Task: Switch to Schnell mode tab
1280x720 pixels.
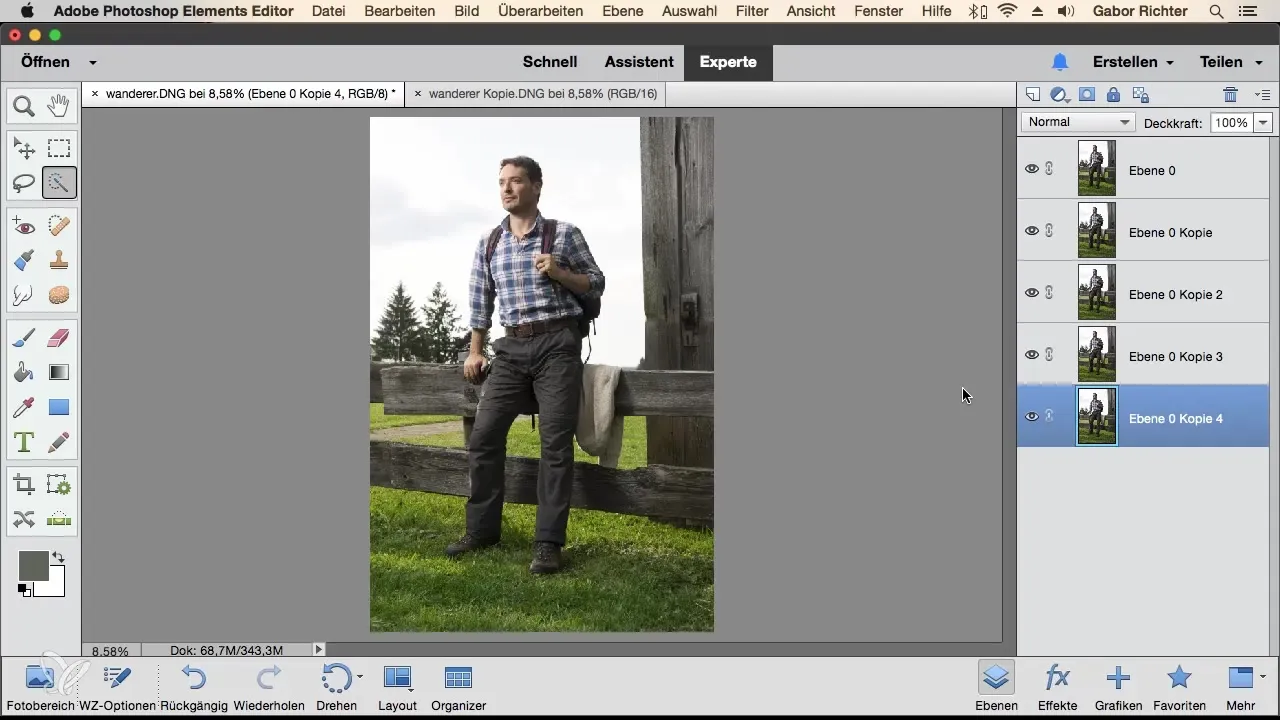Action: coord(550,62)
